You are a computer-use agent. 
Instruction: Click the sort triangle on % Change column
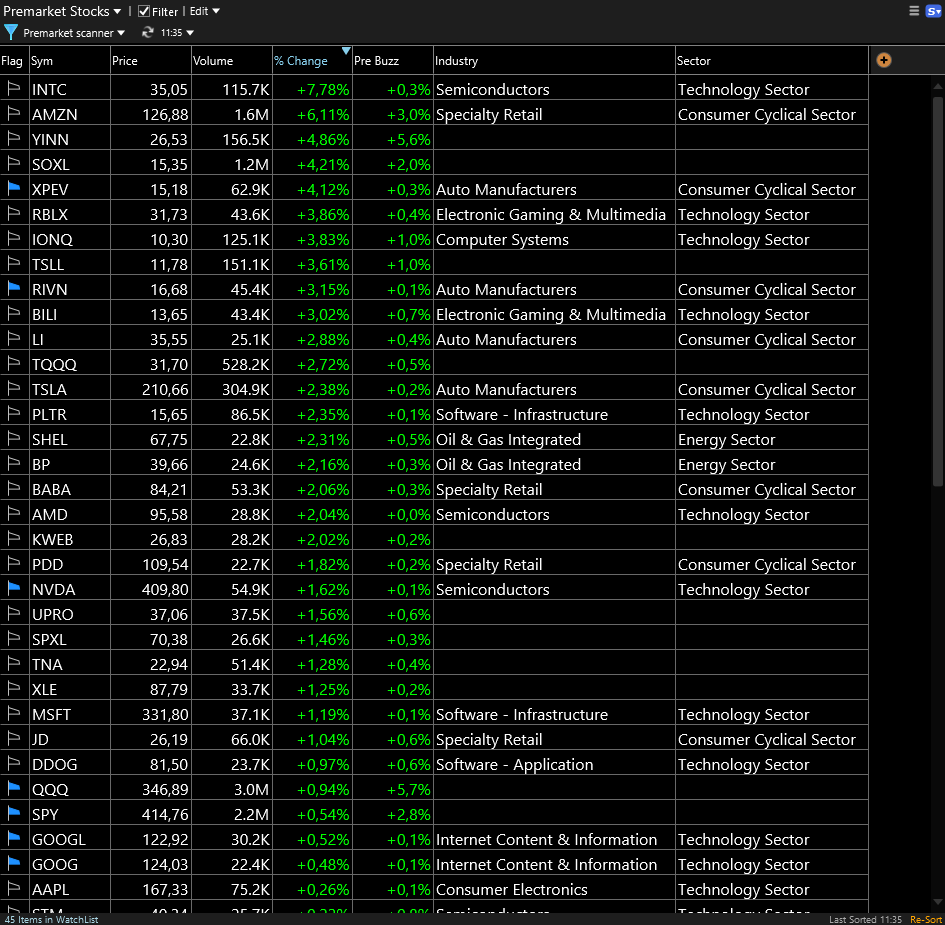[x=346, y=51]
